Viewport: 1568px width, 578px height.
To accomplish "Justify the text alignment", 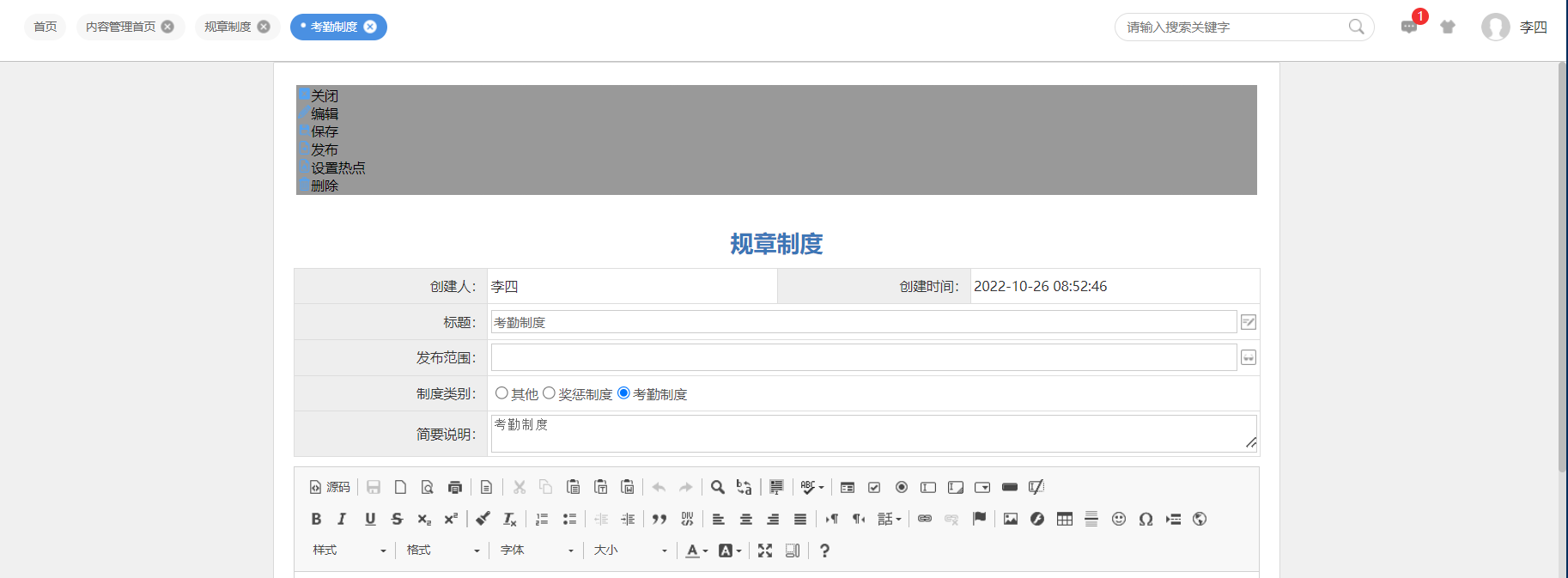I will (x=800, y=519).
